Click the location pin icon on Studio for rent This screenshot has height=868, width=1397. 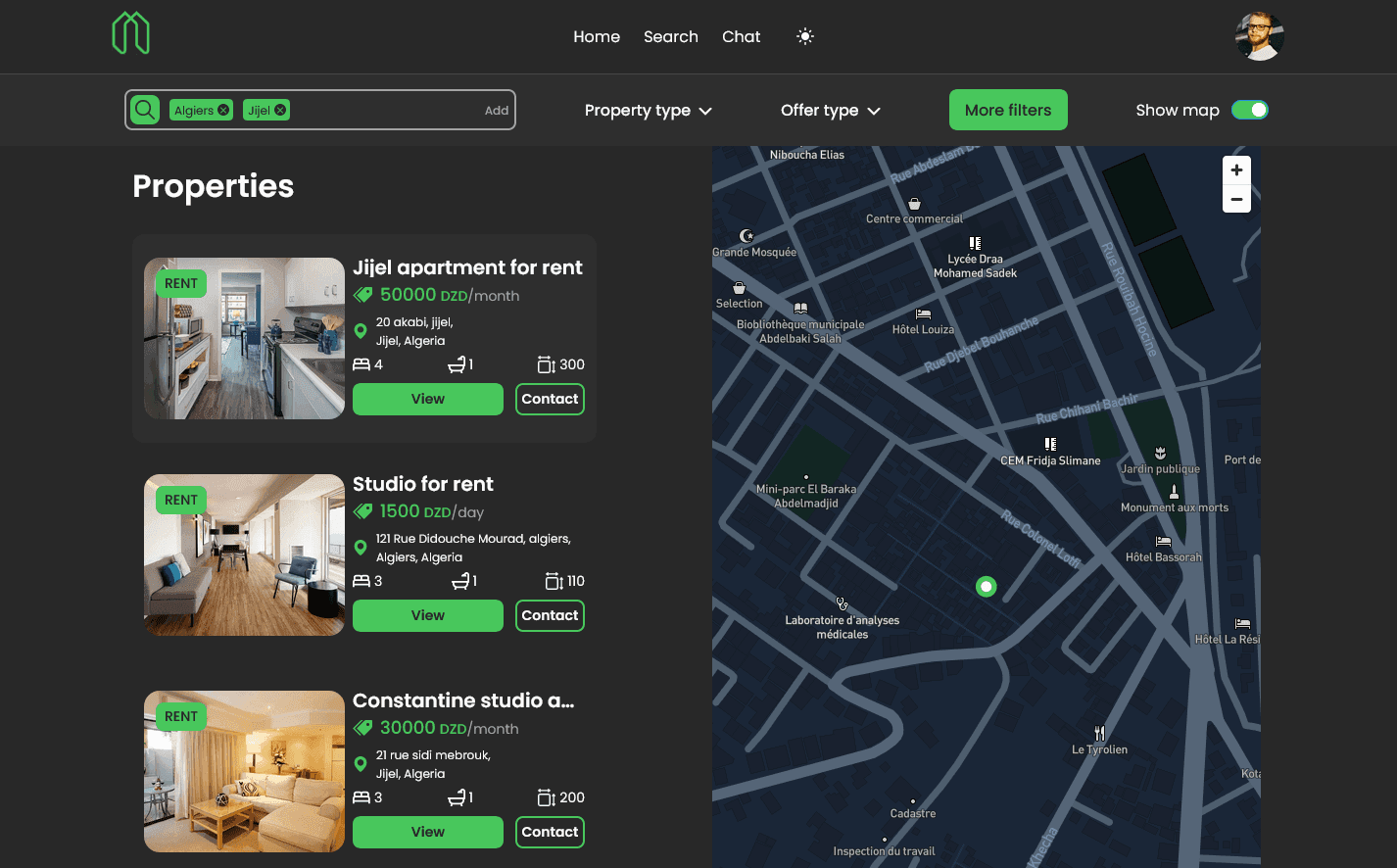361,548
